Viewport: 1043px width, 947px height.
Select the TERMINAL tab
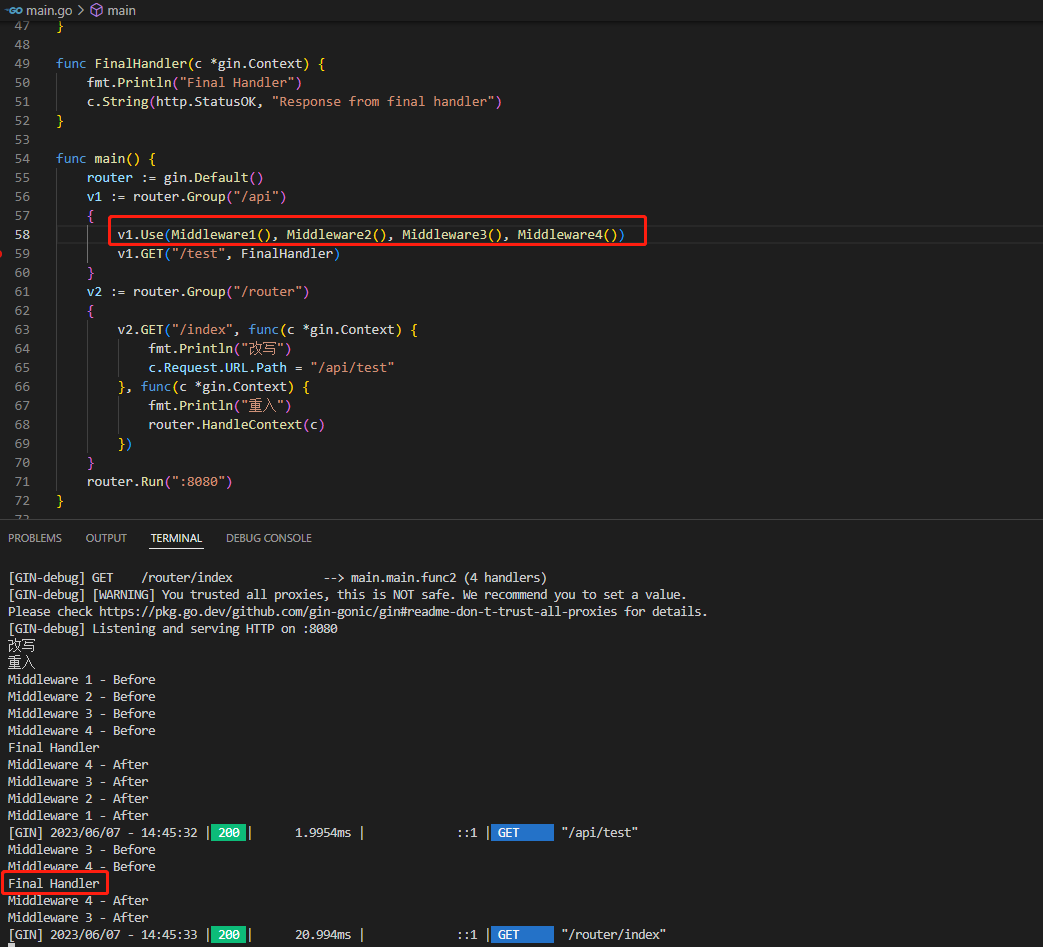coord(176,538)
